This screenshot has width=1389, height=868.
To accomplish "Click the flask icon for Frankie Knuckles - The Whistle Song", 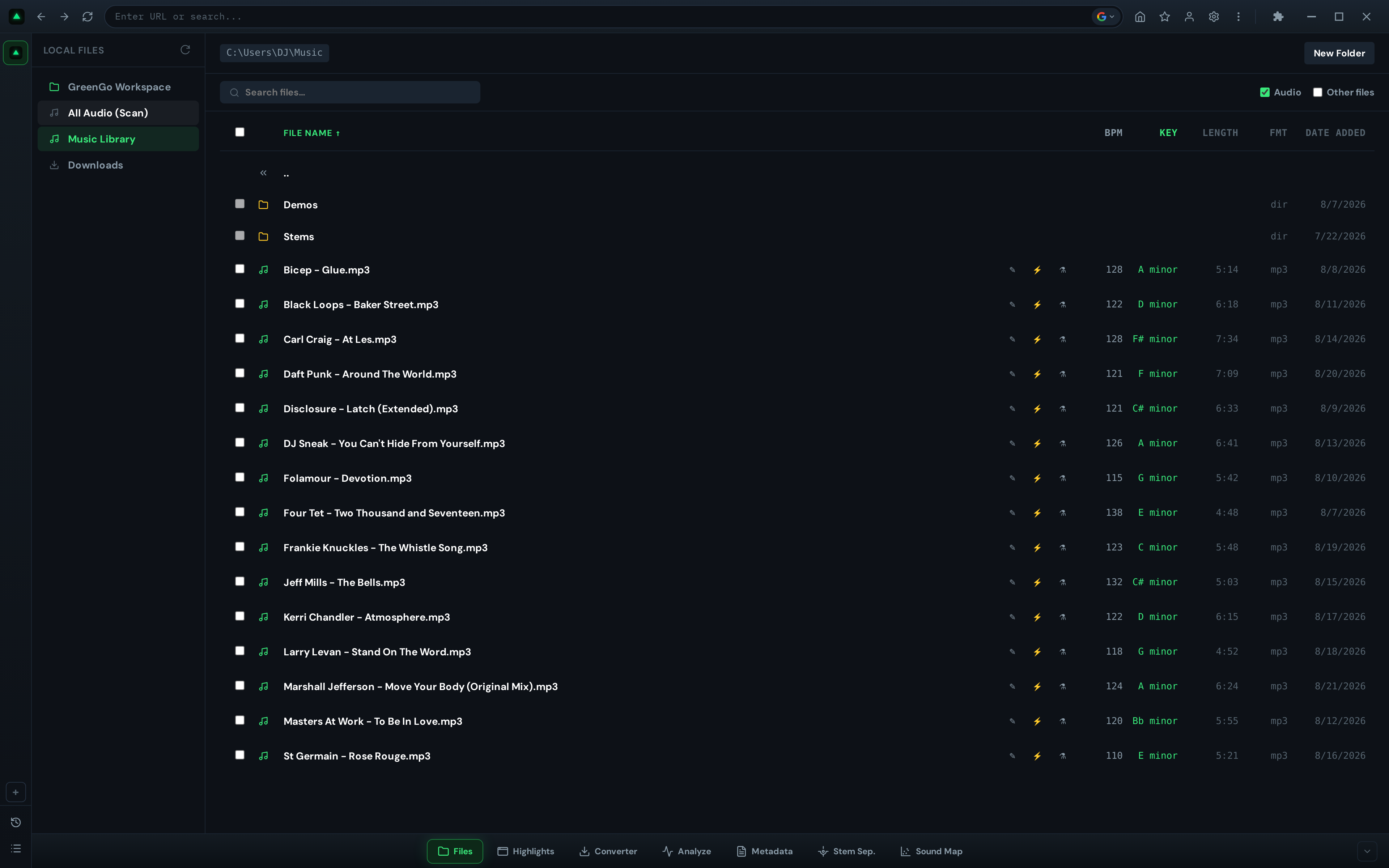I will pos(1062,548).
